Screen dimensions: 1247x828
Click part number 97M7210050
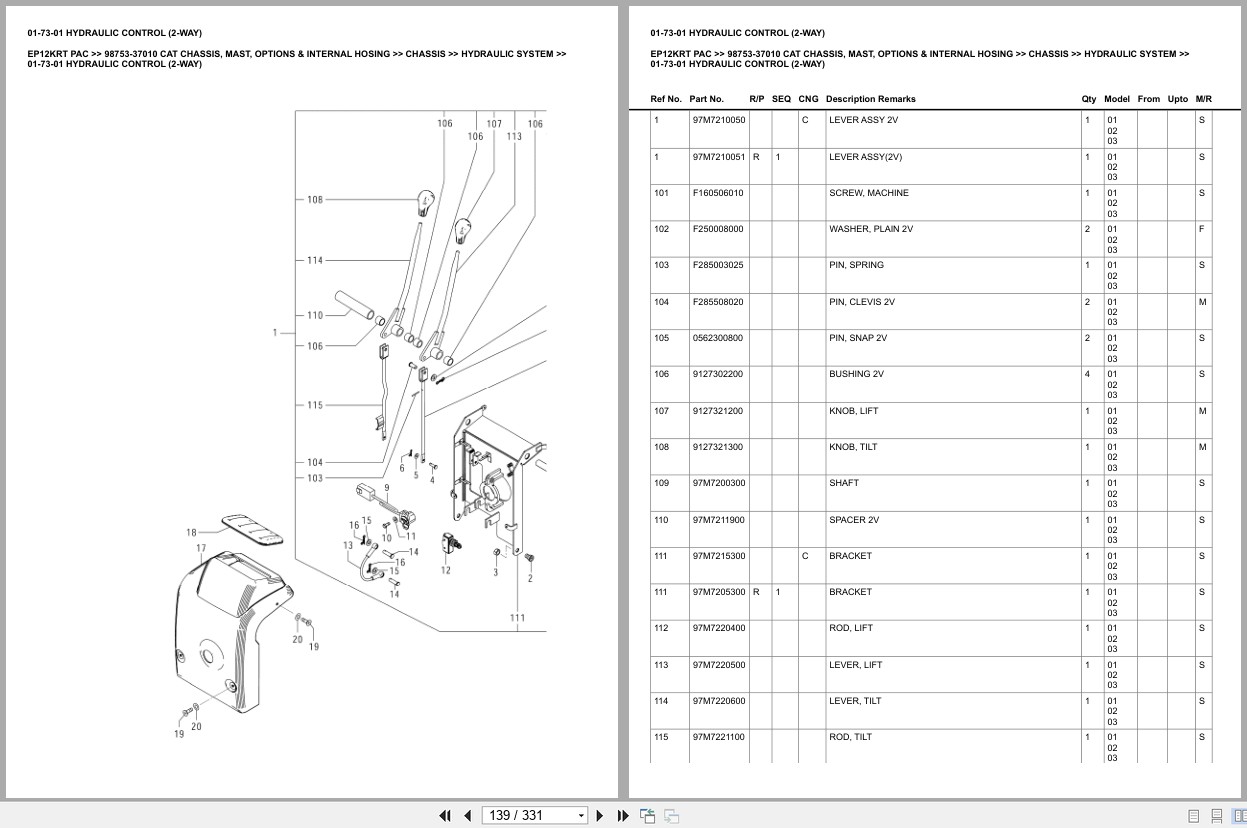click(x=719, y=120)
